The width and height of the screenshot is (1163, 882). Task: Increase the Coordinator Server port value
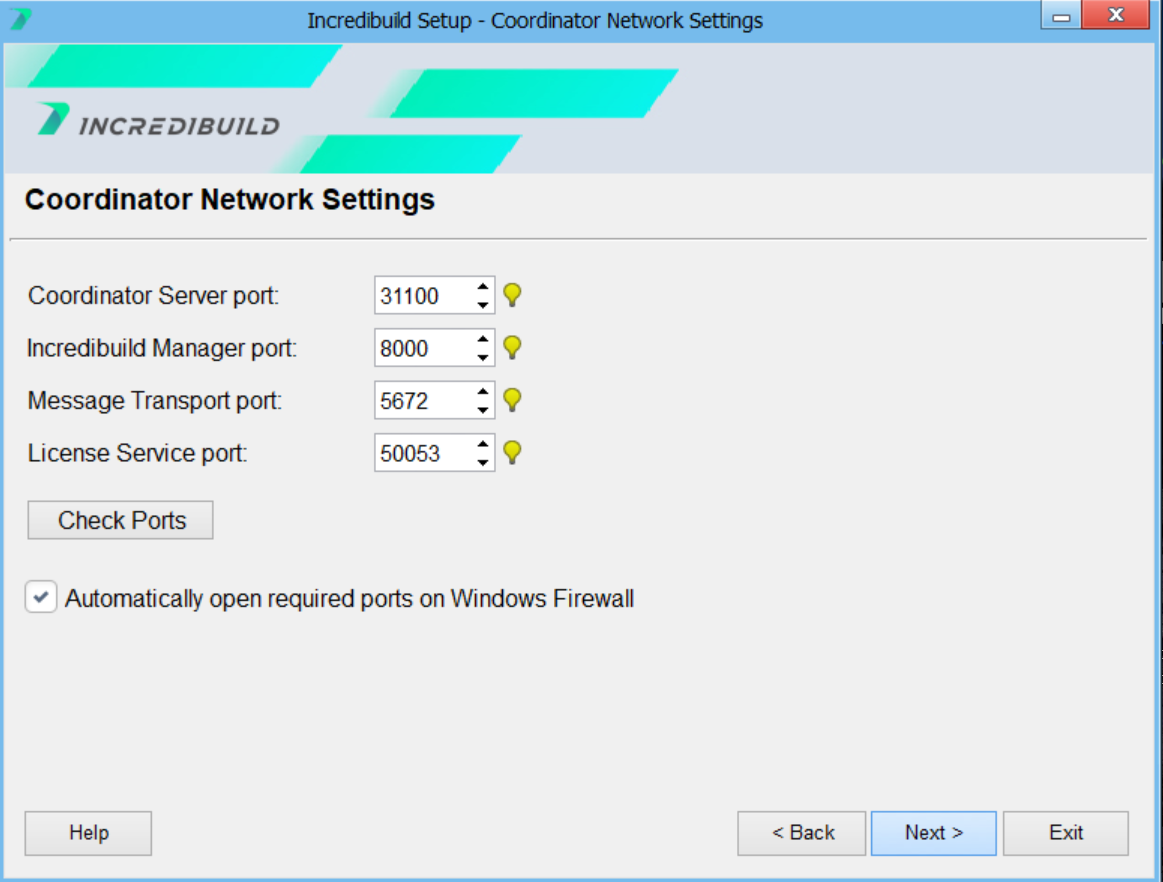pyautogui.click(x=483, y=287)
